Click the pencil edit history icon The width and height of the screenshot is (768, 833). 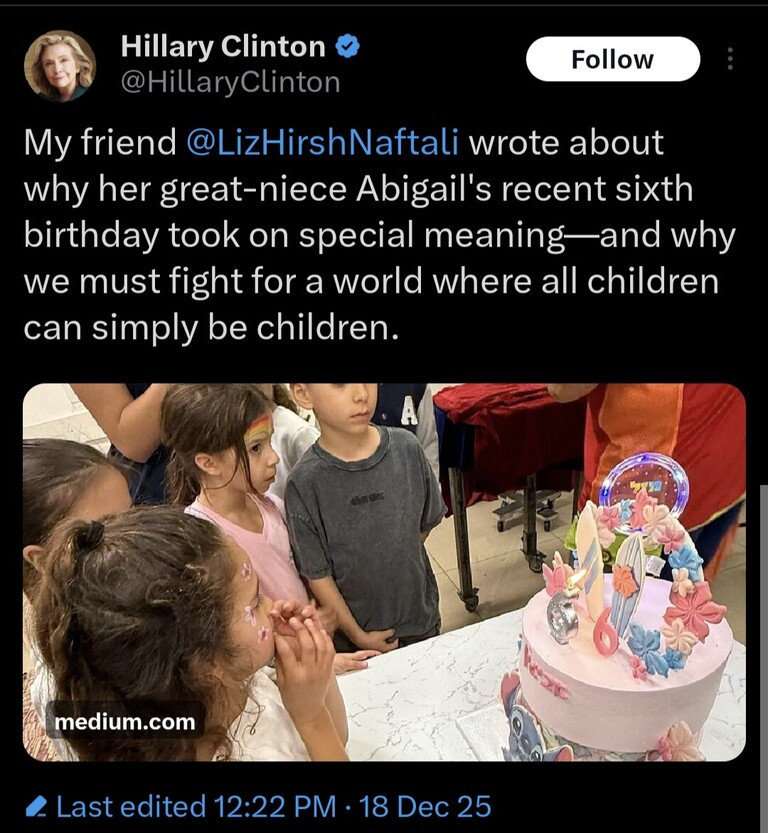(x=36, y=806)
